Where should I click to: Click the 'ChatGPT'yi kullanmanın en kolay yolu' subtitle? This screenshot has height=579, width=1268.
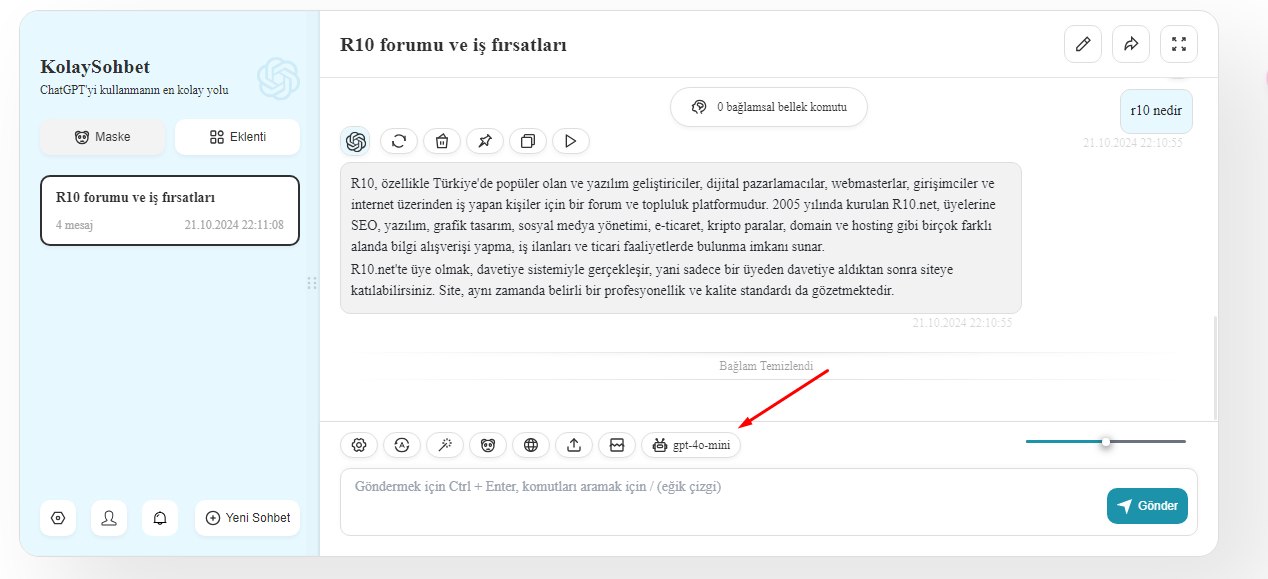pos(134,90)
